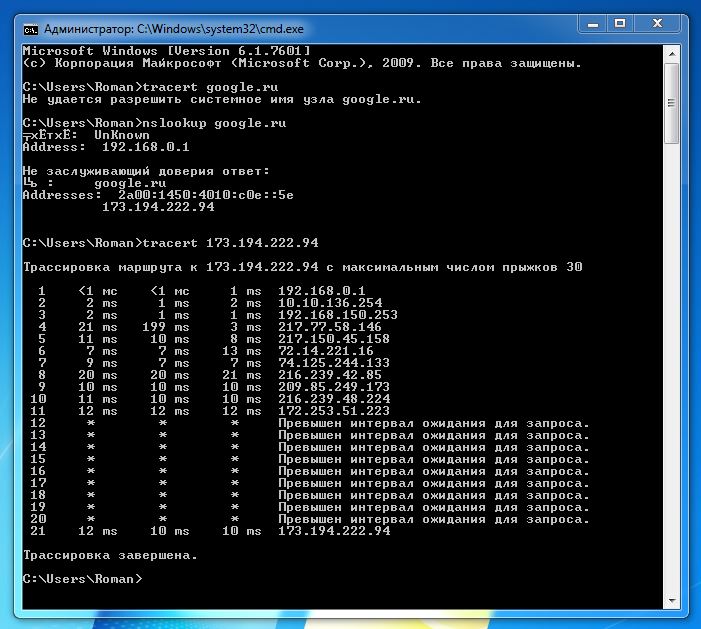The height and width of the screenshot is (629, 701).
Task: Maximize the cmd.exe window
Action: point(620,24)
